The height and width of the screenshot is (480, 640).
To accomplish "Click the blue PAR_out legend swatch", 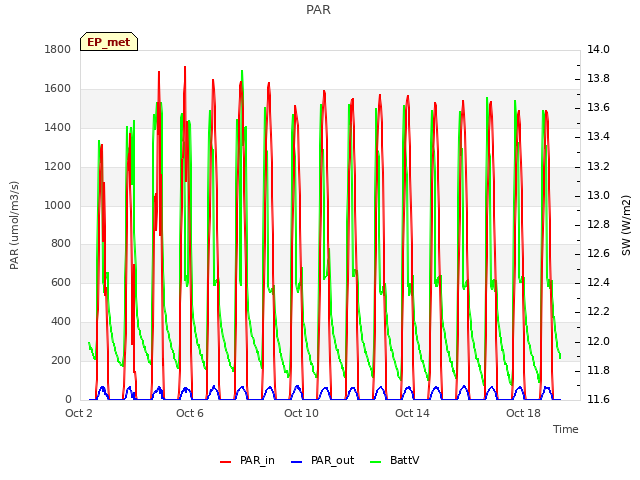I will point(297,462).
